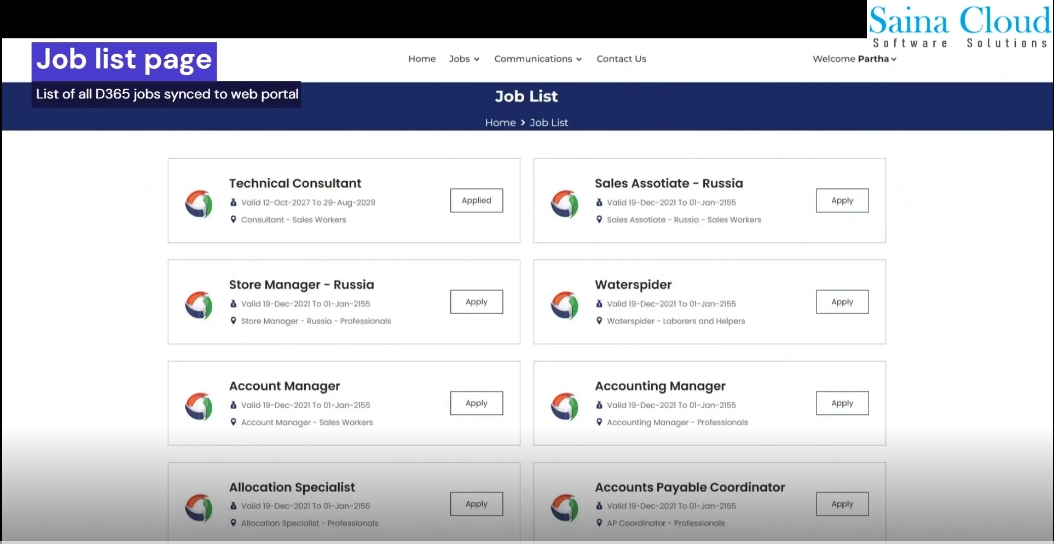Open the Welcome Partha user menu

pos(854,59)
